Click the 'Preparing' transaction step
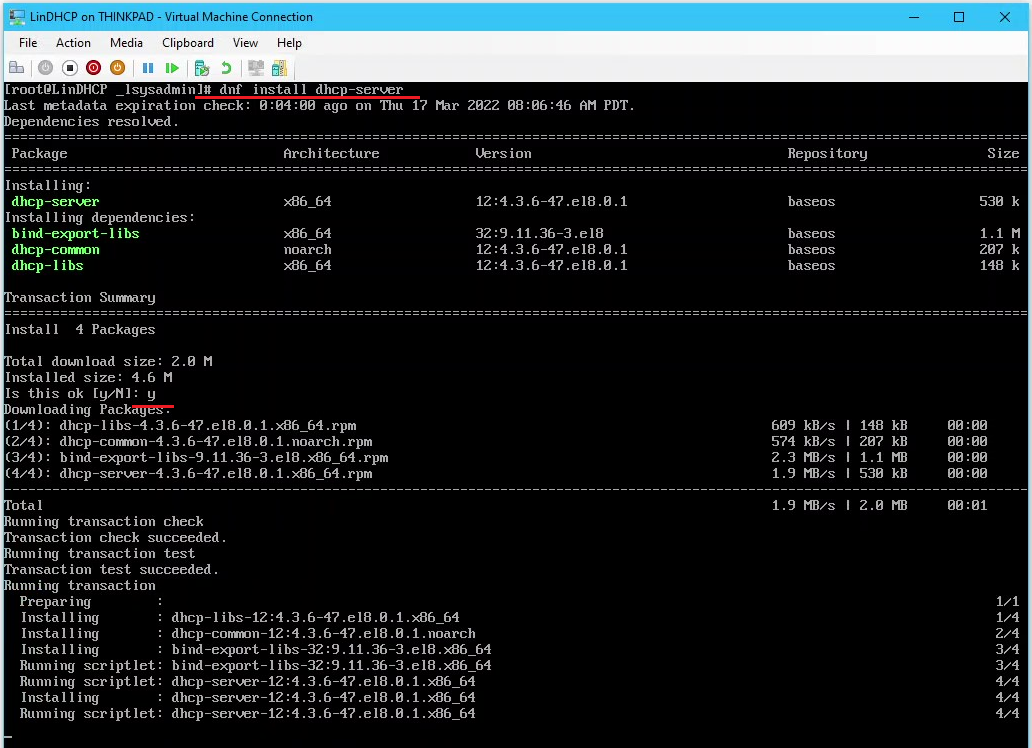This screenshot has width=1032, height=748. click(55, 602)
